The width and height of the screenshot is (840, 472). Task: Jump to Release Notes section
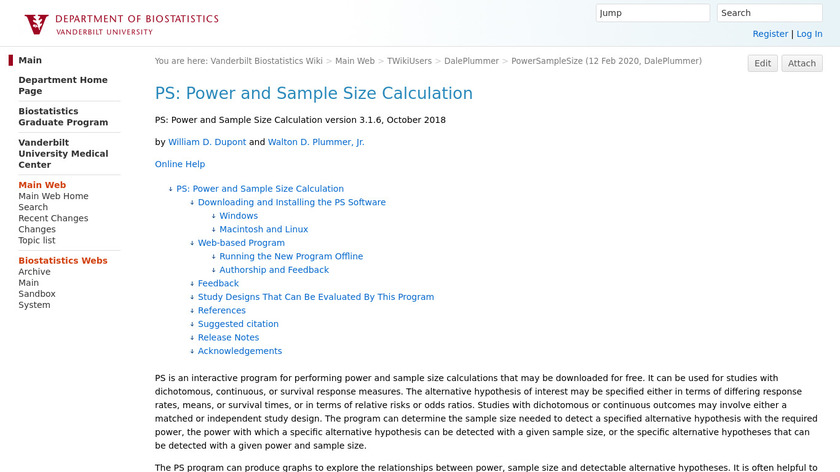pyautogui.click(x=228, y=338)
